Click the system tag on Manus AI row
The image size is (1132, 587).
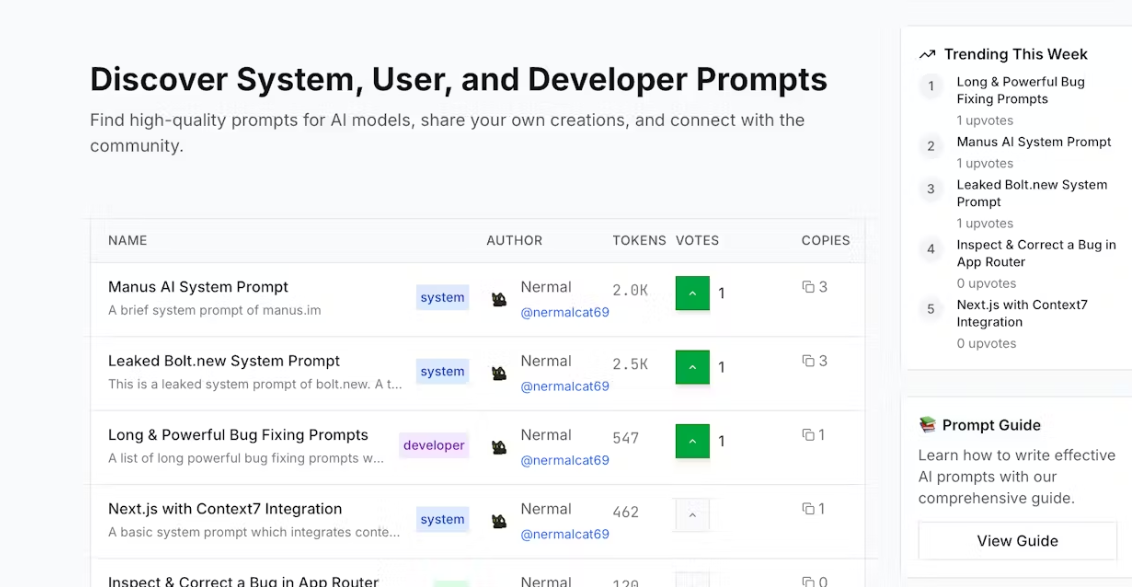click(443, 297)
